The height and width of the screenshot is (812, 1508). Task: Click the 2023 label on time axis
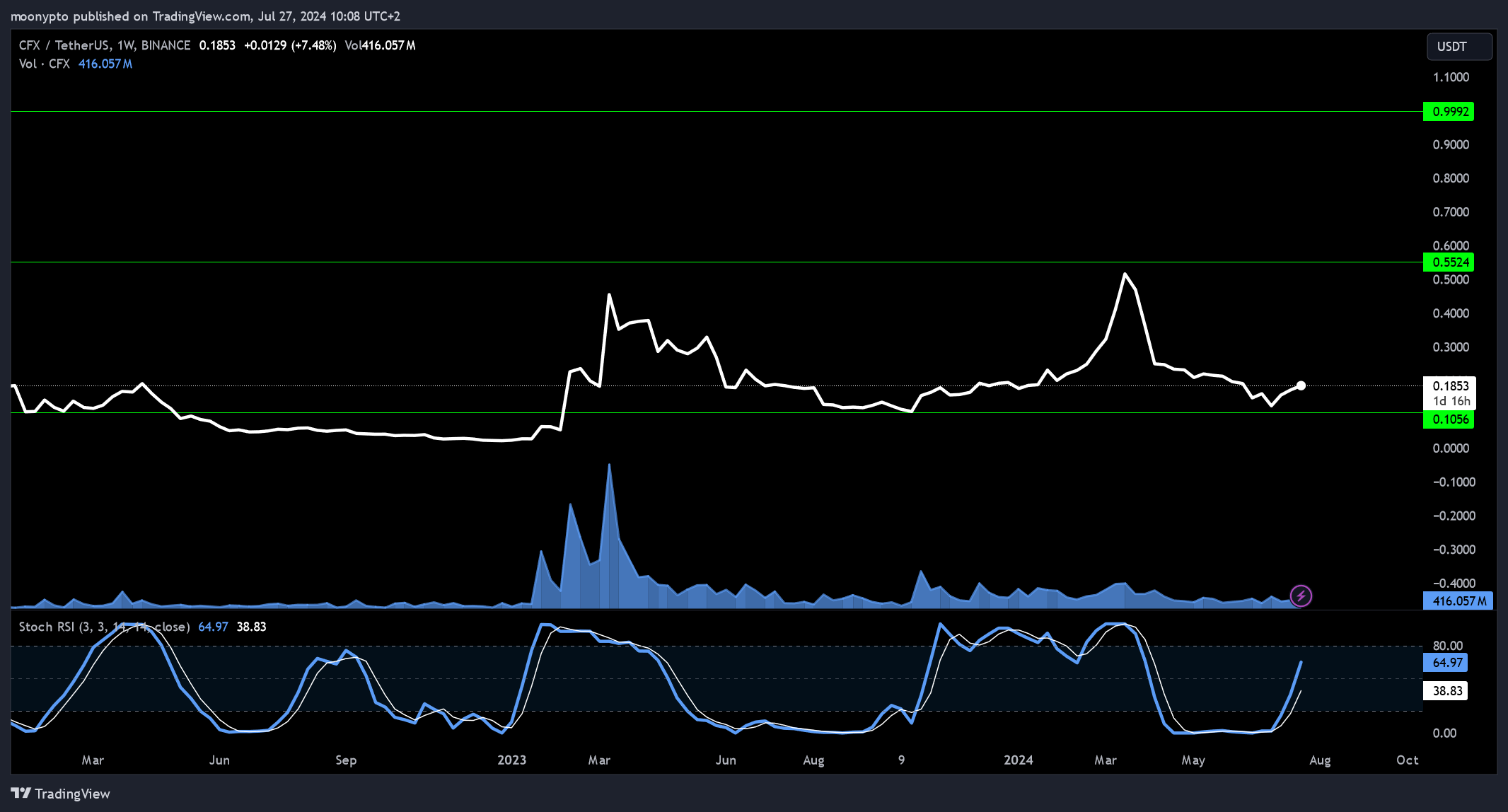point(511,760)
